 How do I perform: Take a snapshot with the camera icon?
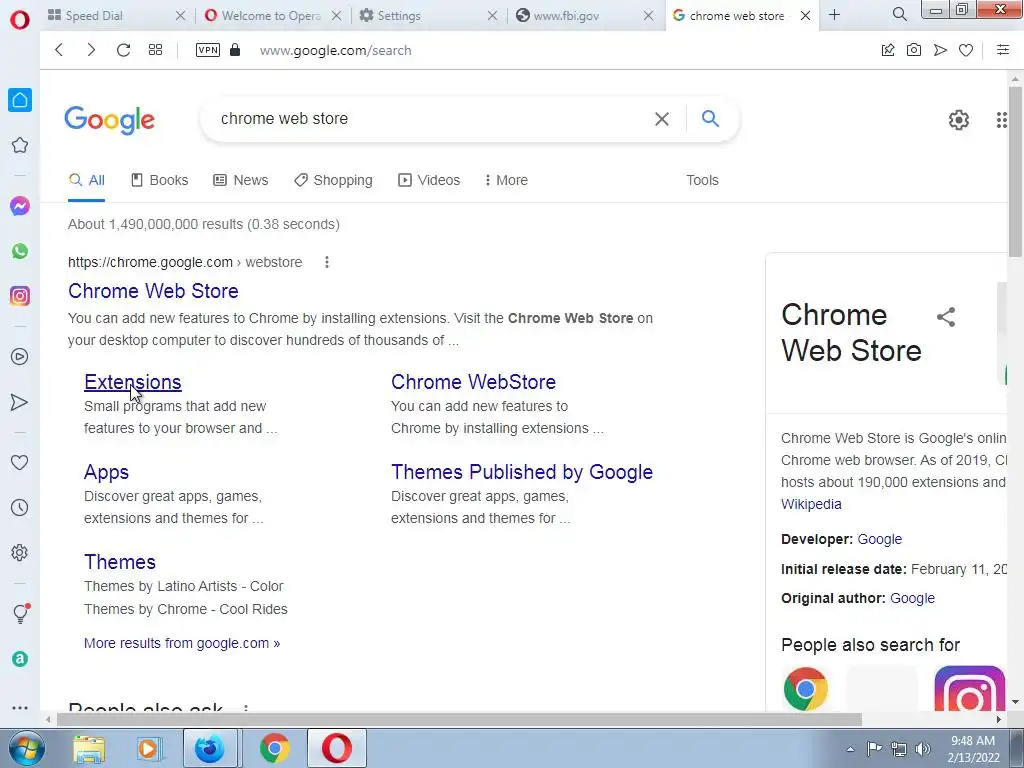[x=914, y=50]
